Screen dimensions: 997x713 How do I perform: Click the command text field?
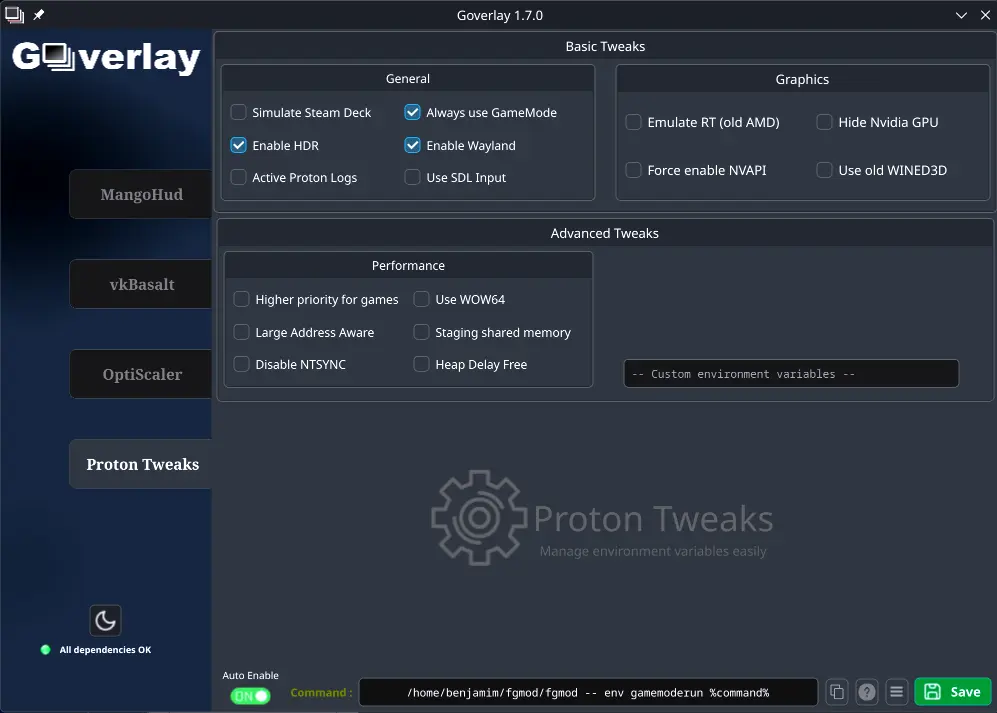tap(588, 692)
